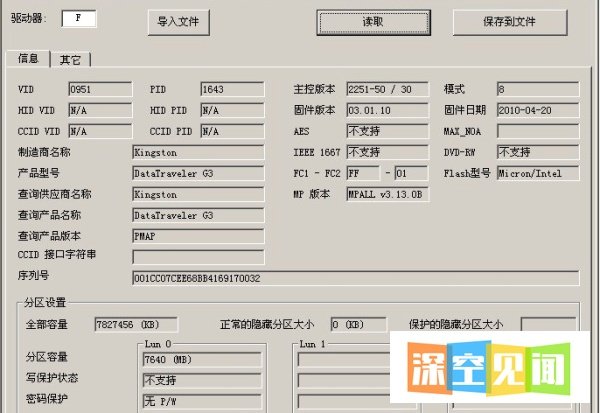Click the MP 版本 field MPALL v3.13.0B
Viewport: 600px width, 413px height.
point(387,194)
